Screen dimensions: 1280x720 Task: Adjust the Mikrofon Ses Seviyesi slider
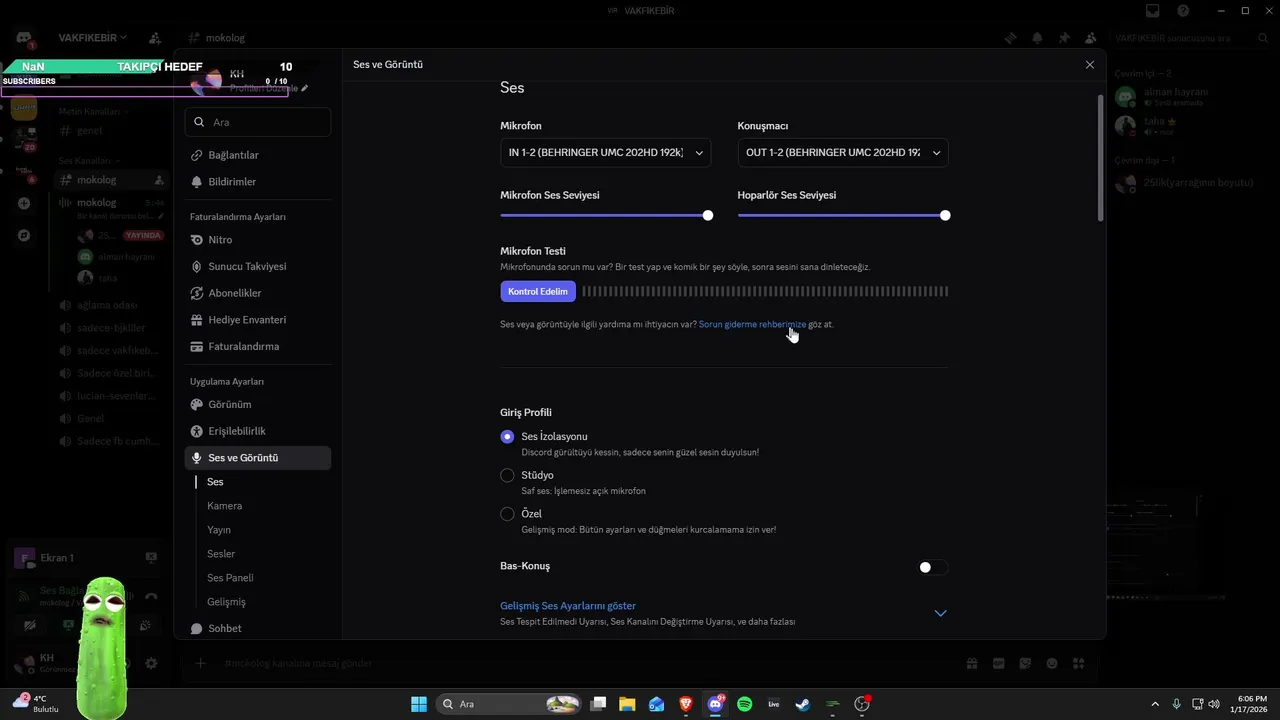606,215
